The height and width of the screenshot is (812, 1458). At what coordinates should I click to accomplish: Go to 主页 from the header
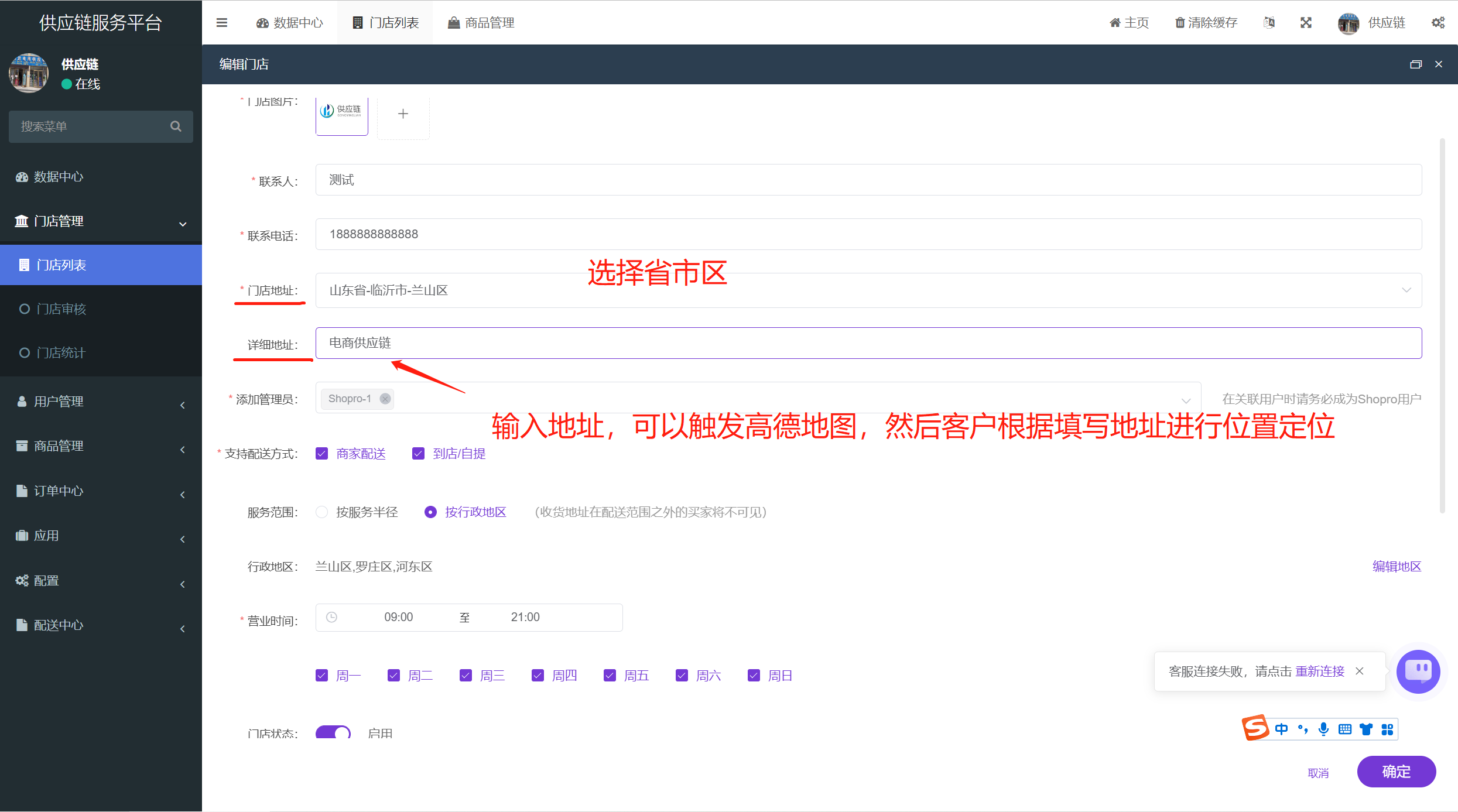pos(1130,23)
